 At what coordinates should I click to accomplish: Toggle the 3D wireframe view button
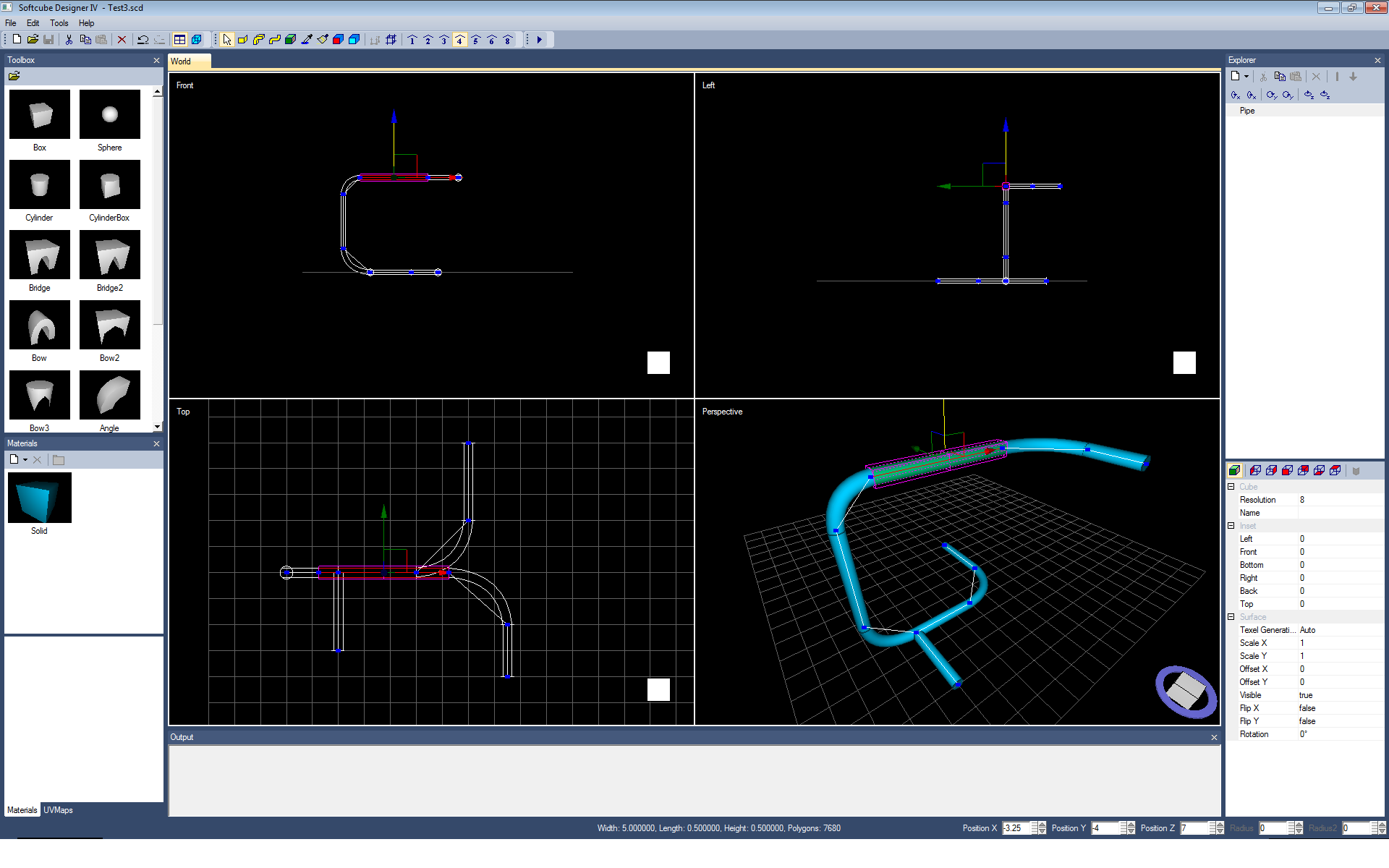[x=196, y=40]
